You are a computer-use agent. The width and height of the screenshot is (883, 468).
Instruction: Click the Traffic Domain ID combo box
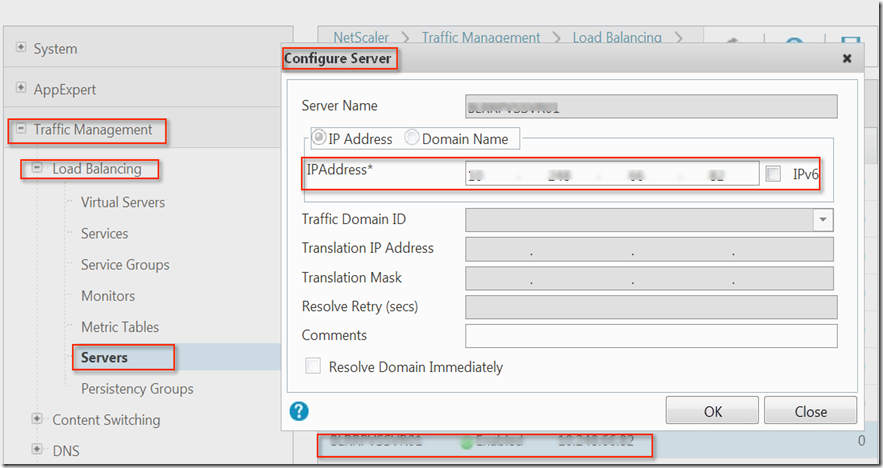(x=649, y=220)
